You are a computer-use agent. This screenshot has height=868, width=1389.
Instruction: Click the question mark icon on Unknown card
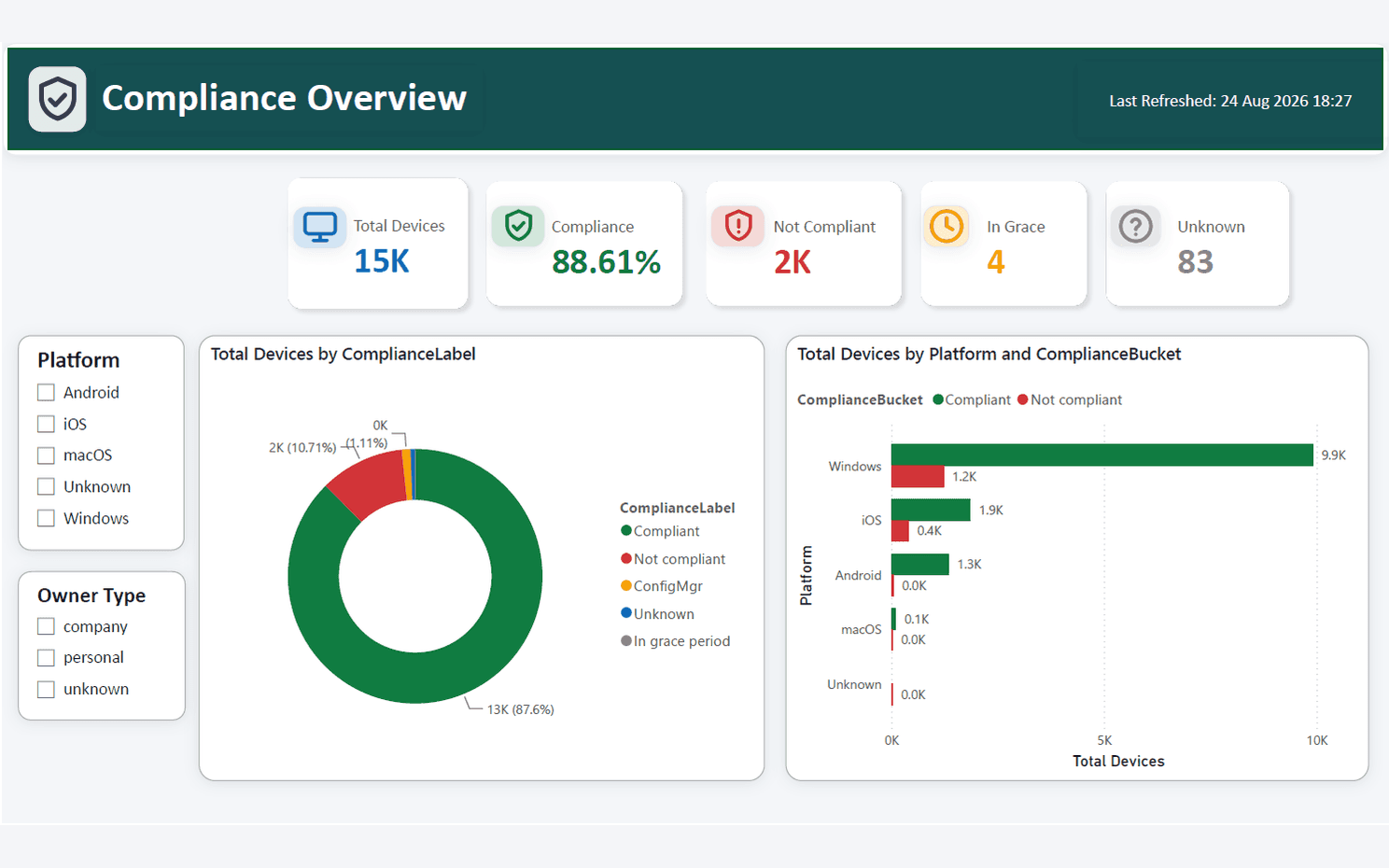1136,226
